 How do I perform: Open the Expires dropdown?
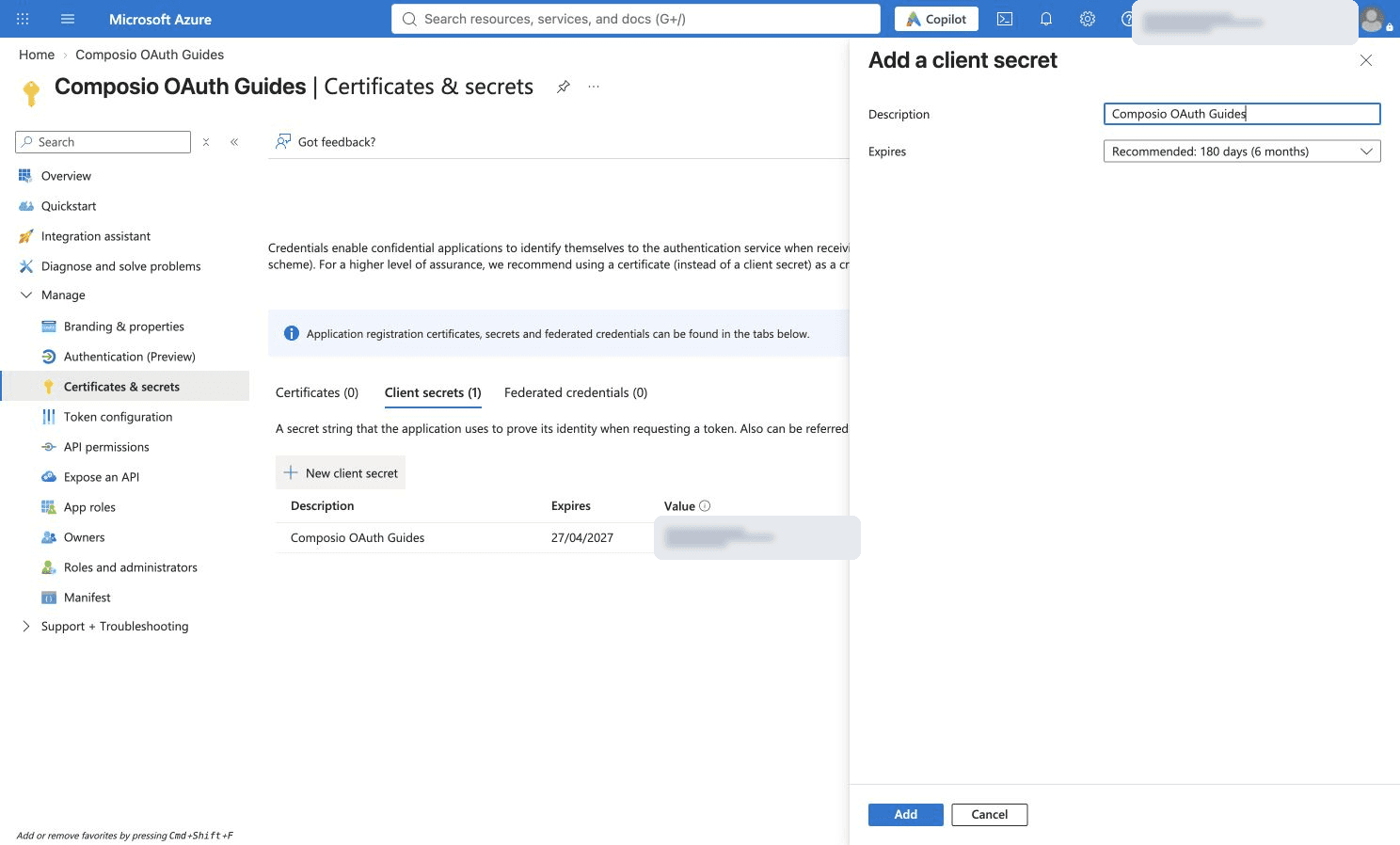[1242, 151]
